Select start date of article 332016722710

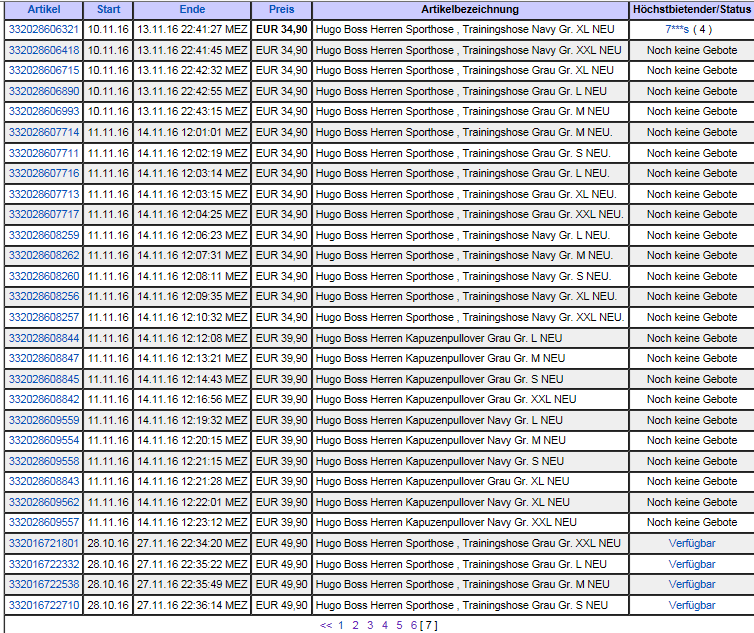coord(108,605)
